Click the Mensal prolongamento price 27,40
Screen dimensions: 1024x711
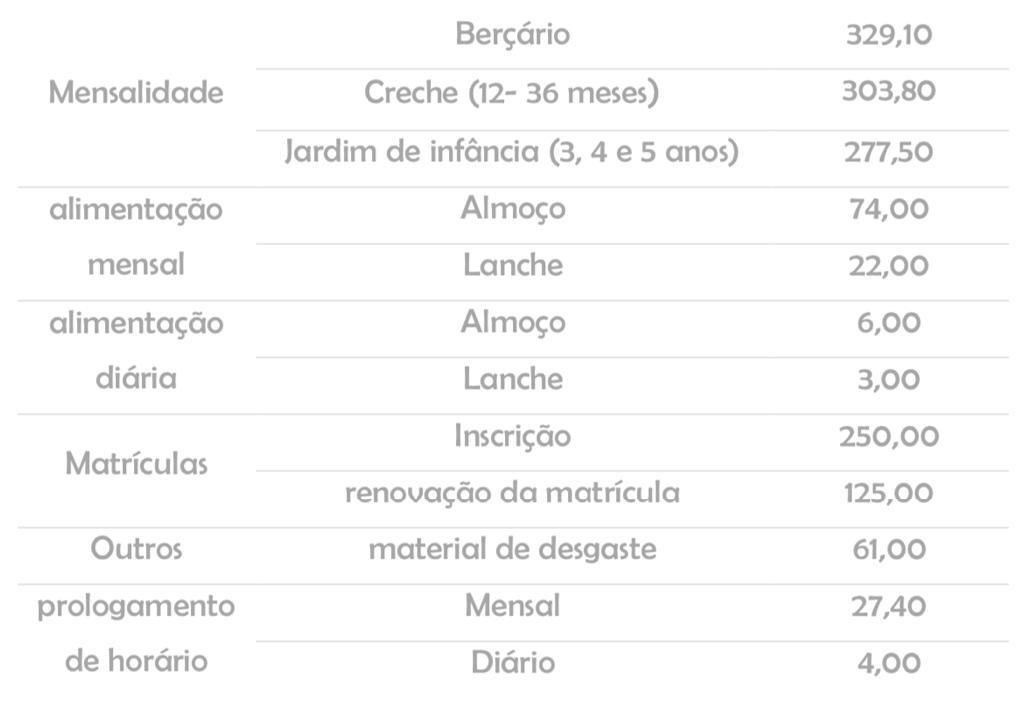(x=888, y=607)
